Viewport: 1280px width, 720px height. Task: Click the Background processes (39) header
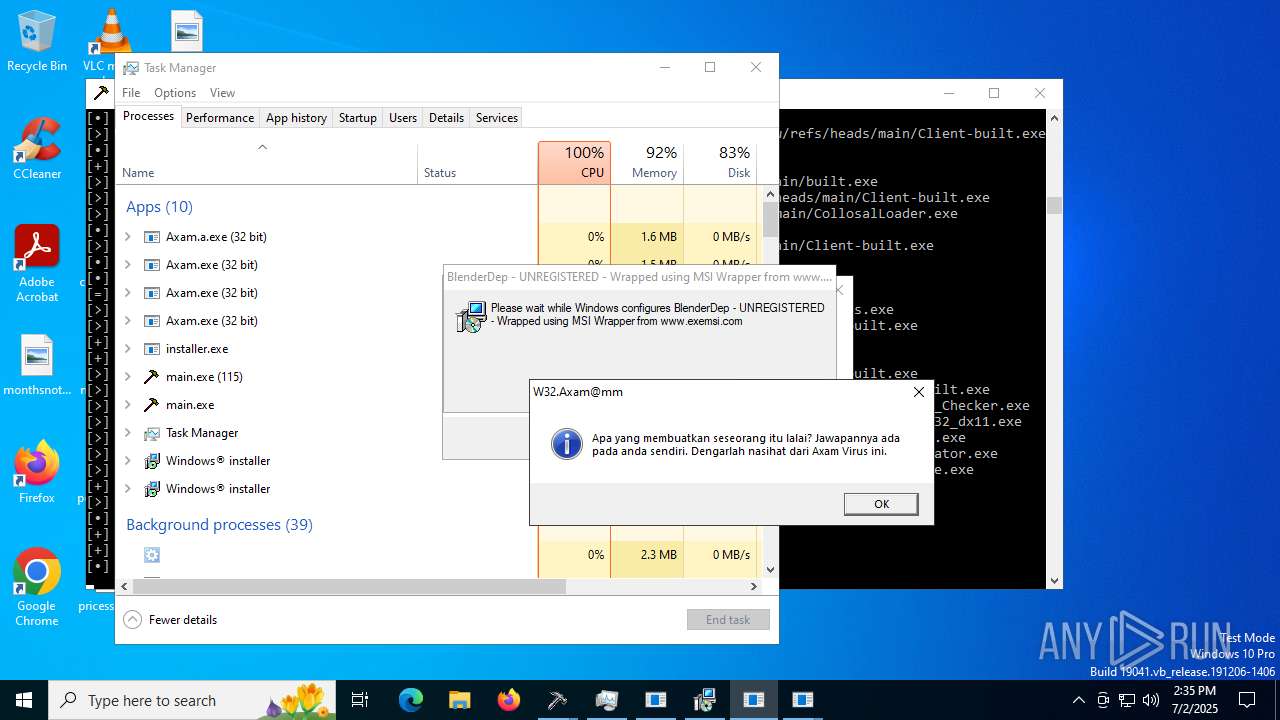click(x=219, y=525)
